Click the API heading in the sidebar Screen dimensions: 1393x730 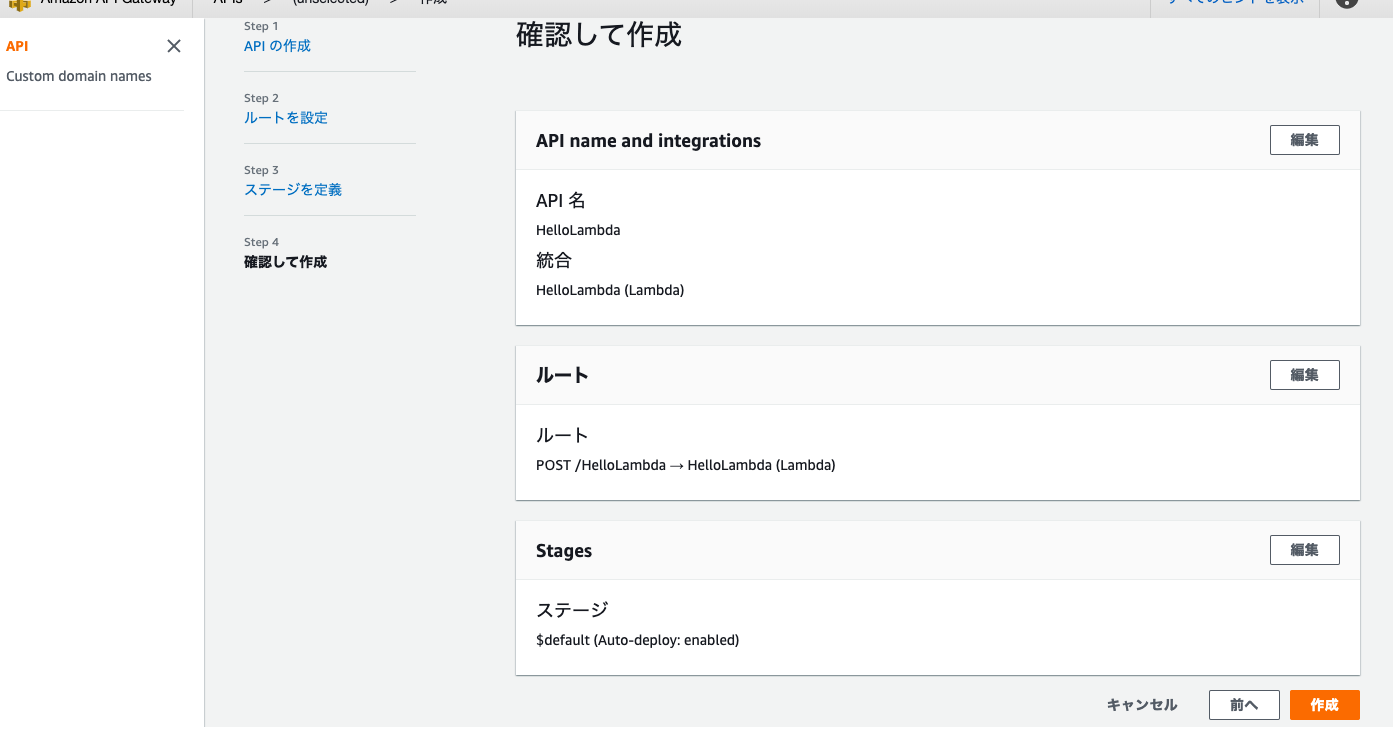click(x=16, y=45)
